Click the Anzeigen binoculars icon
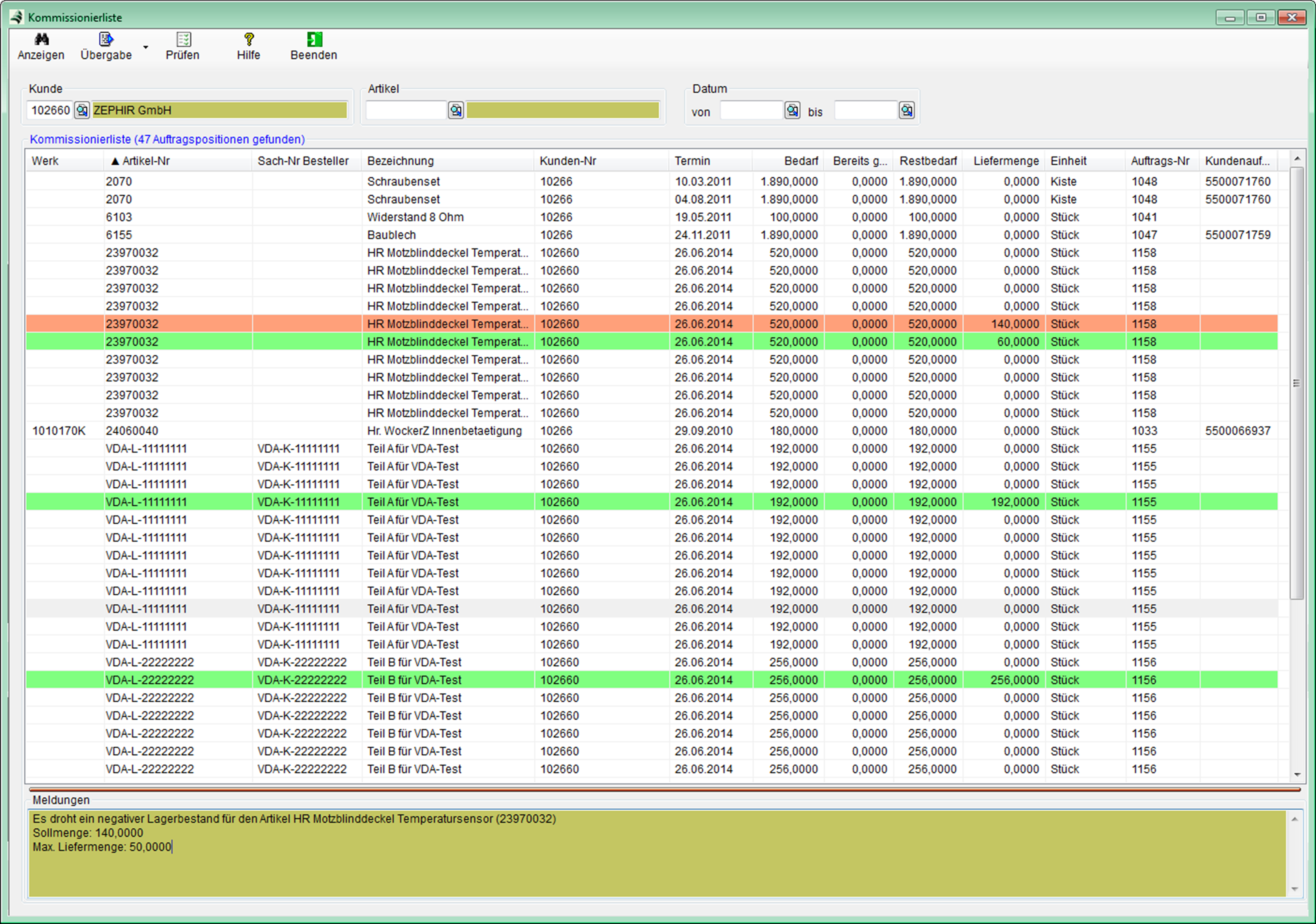The image size is (1316, 924). [41, 40]
